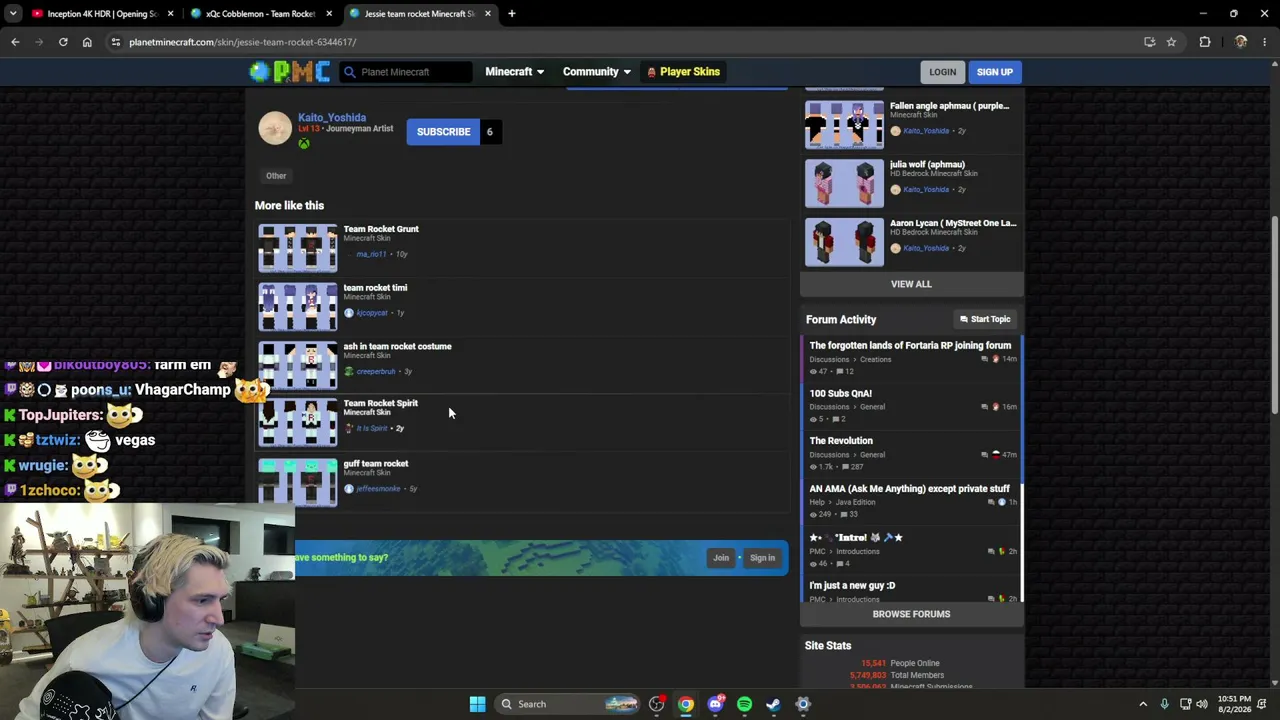The height and width of the screenshot is (720, 1280).
Task: Click the search magnifier icon in site header
Action: [x=349, y=72]
